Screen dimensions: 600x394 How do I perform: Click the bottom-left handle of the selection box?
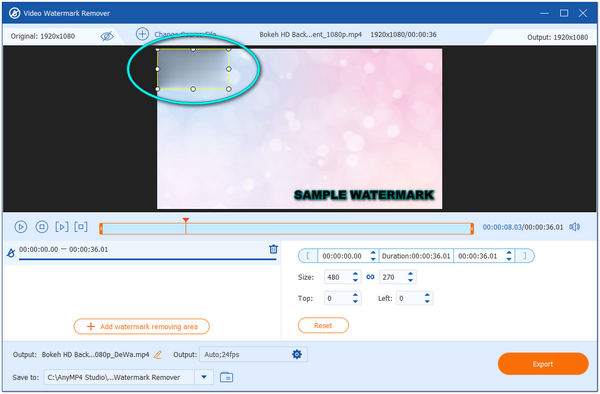coord(157,89)
